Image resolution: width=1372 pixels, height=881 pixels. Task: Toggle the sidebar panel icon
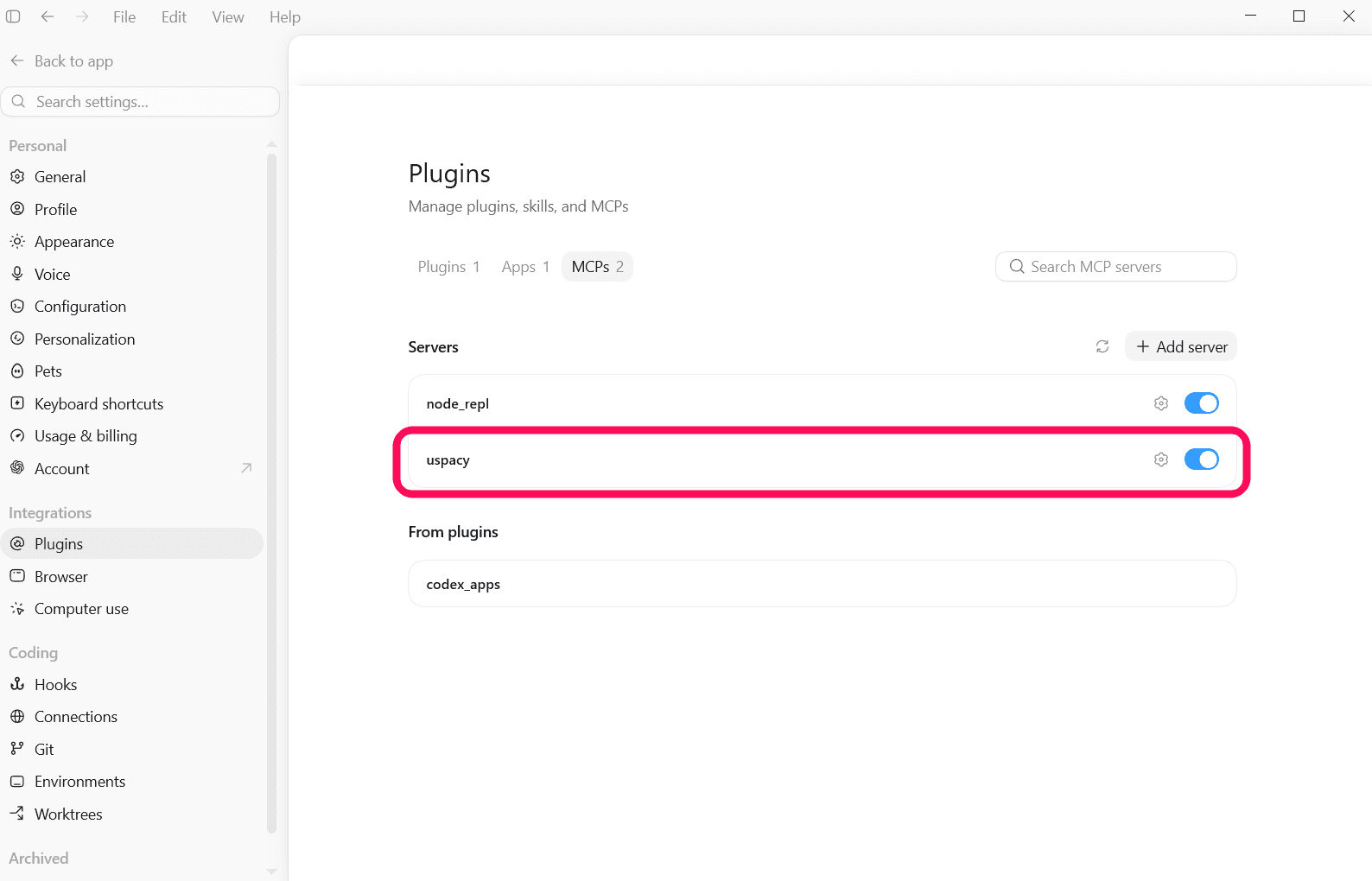point(13,16)
